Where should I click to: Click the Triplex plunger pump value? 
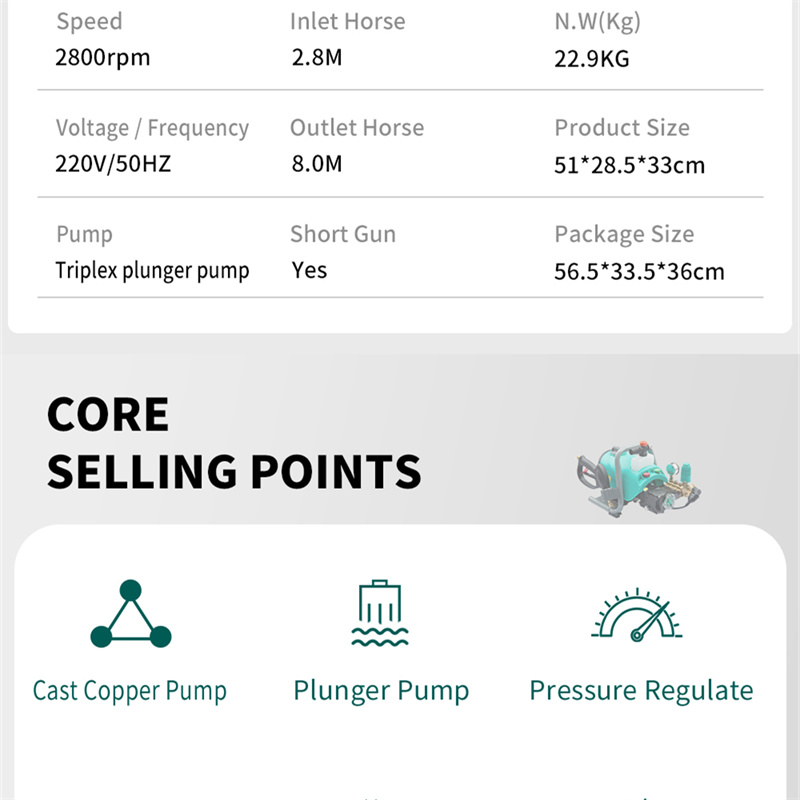[x=152, y=271]
